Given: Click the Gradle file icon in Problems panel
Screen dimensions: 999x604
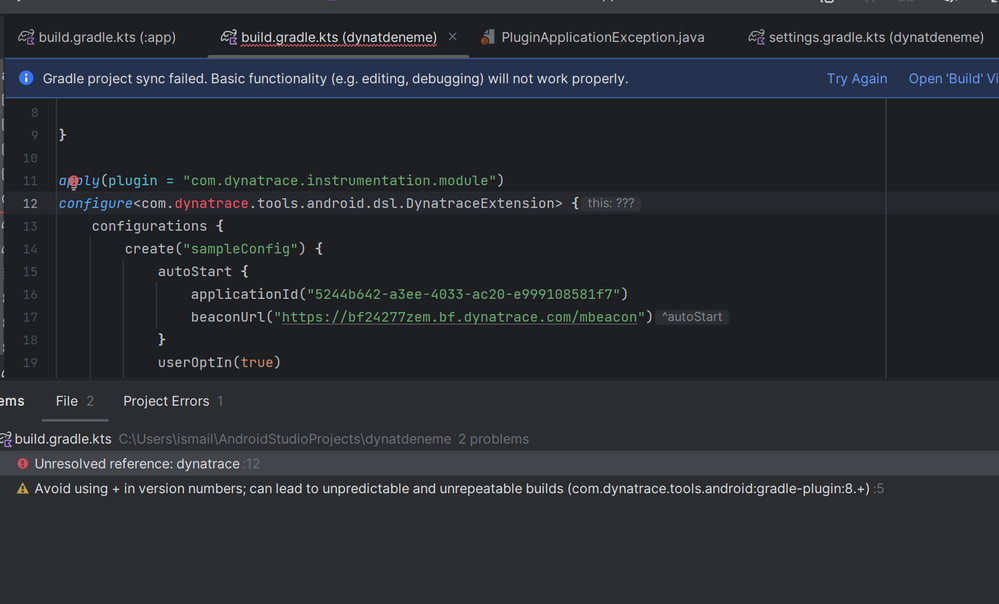Looking at the screenshot, I should pos(6,439).
